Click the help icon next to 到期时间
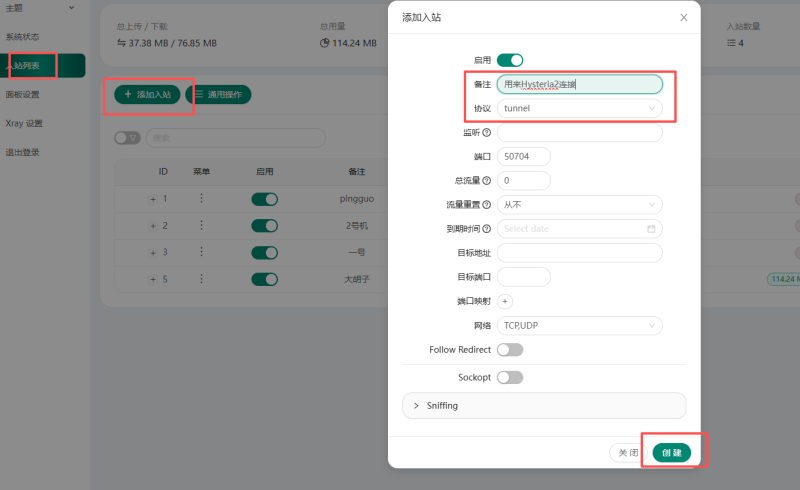This screenshot has height=490, width=800. click(x=487, y=229)
